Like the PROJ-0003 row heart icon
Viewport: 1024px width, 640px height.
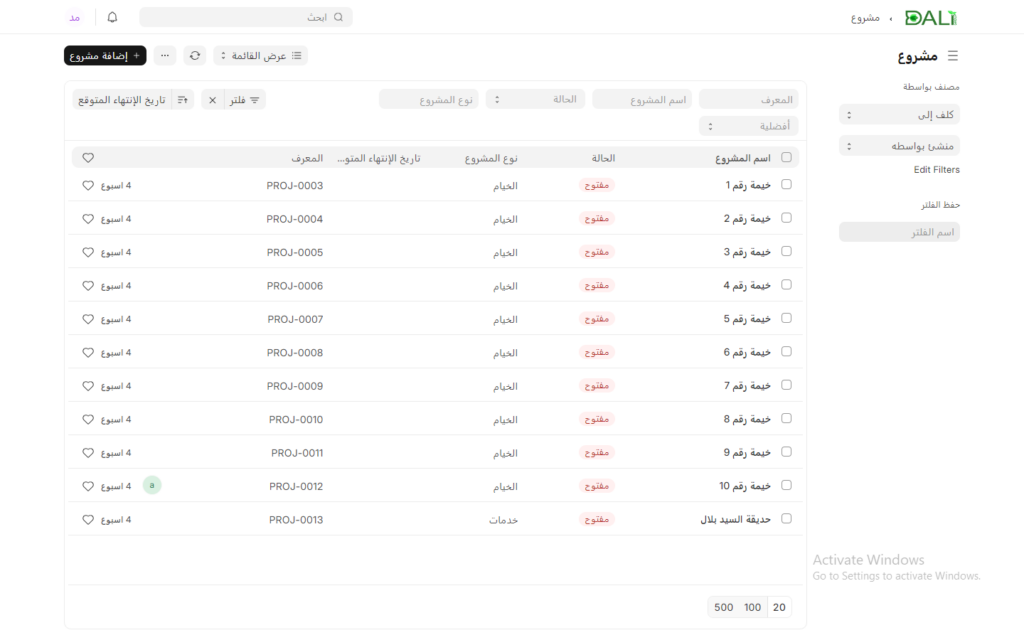pyautogui.click(x=88, y=185)
